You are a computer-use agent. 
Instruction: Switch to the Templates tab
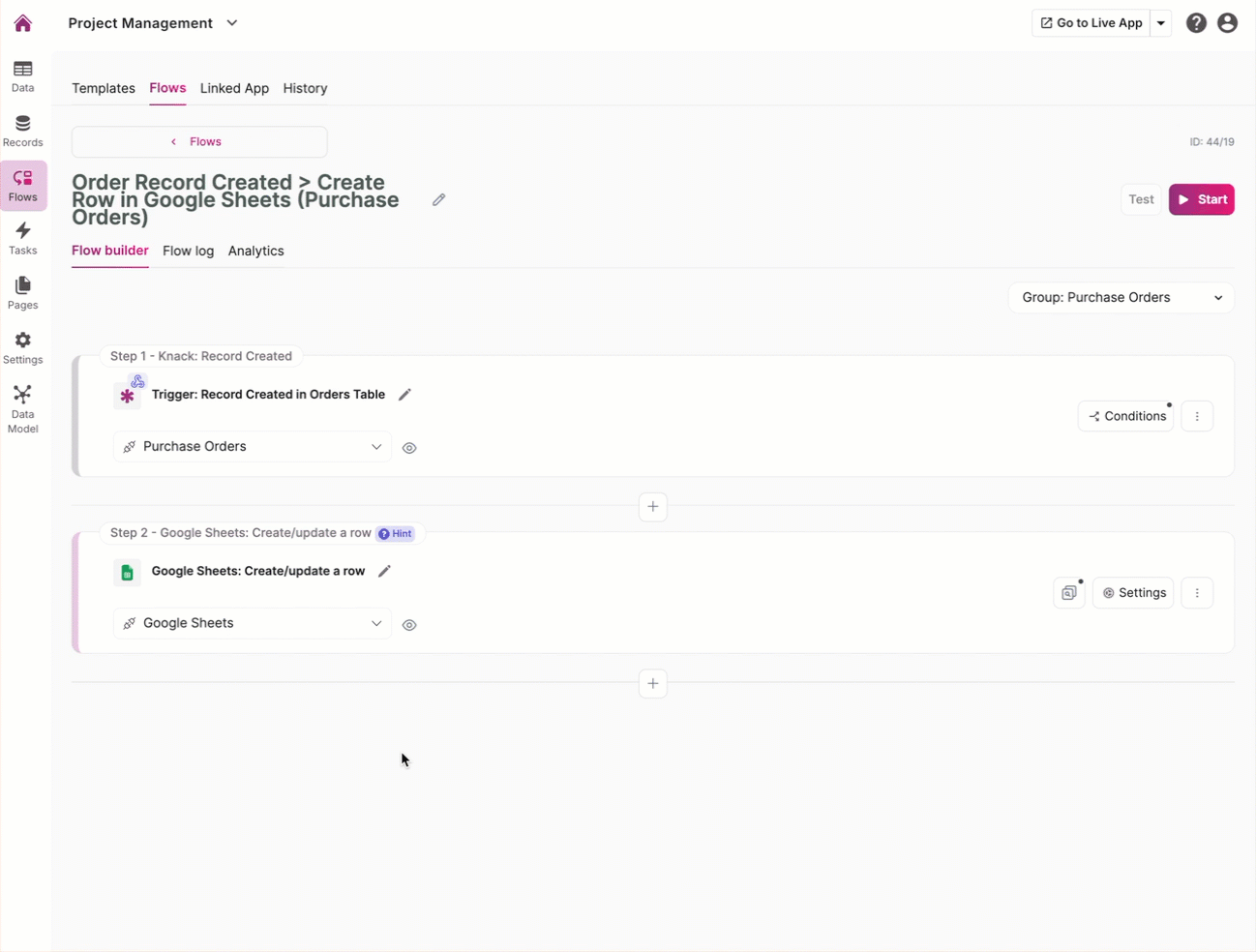pos(104,88)
